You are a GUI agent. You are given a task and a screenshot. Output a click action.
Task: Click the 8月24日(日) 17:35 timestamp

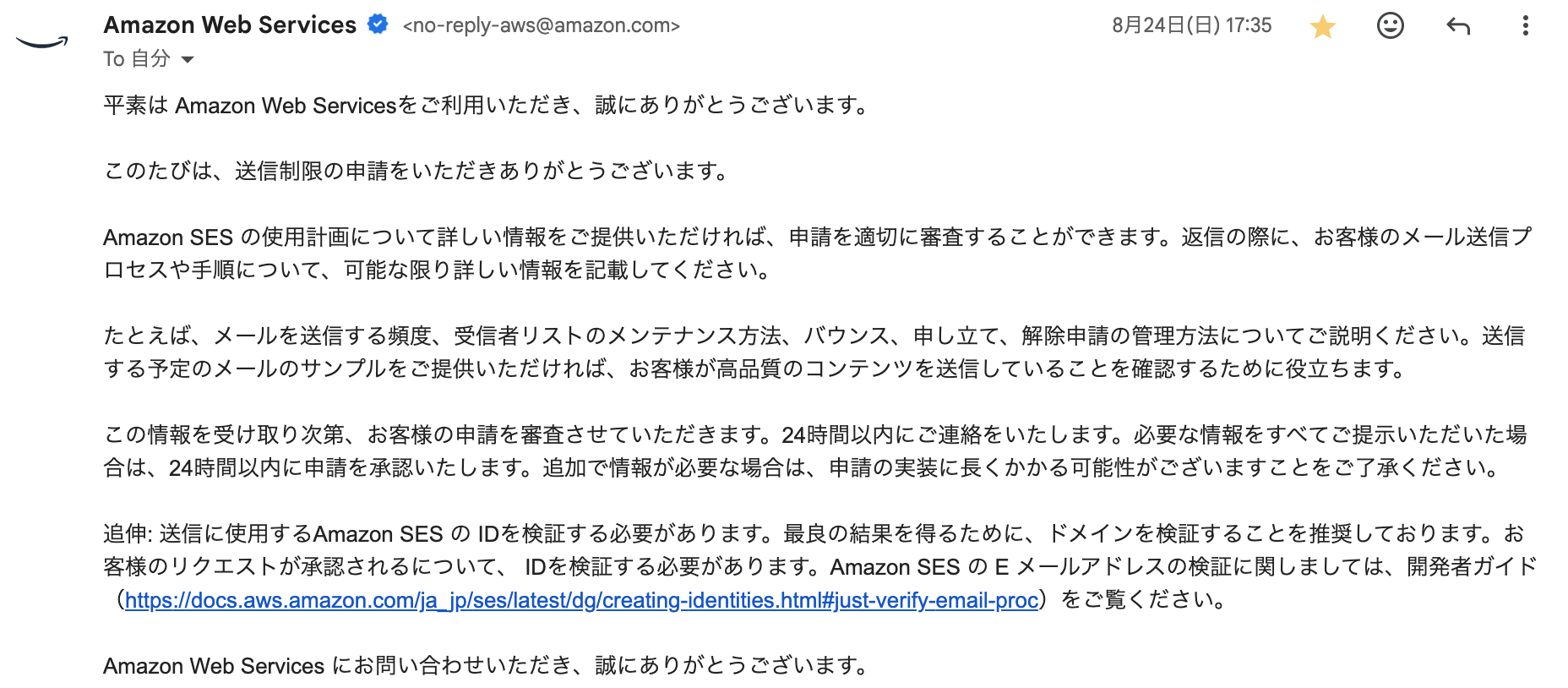coord(1191,25)
